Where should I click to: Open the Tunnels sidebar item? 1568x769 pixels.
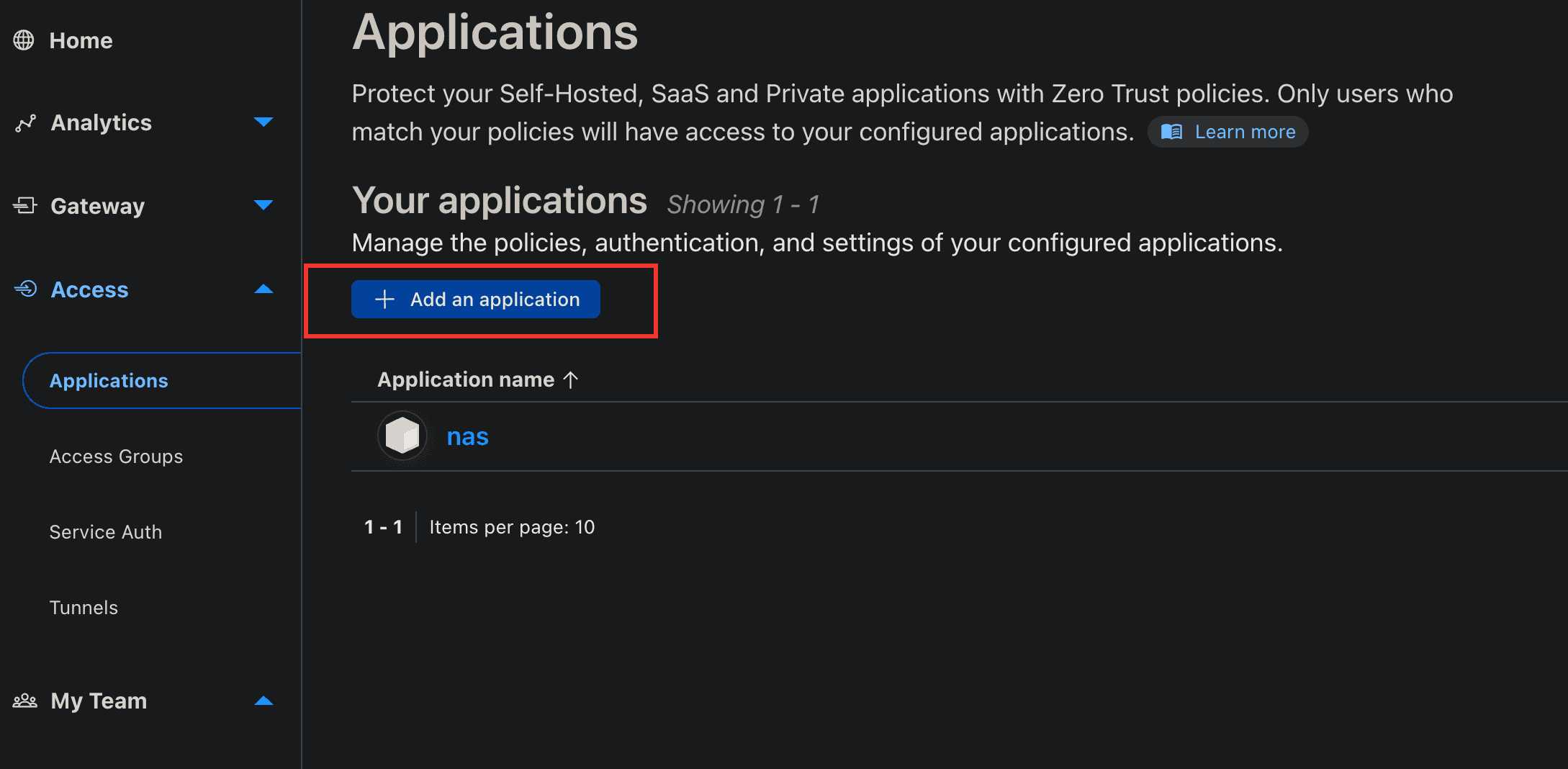point(84,608)
